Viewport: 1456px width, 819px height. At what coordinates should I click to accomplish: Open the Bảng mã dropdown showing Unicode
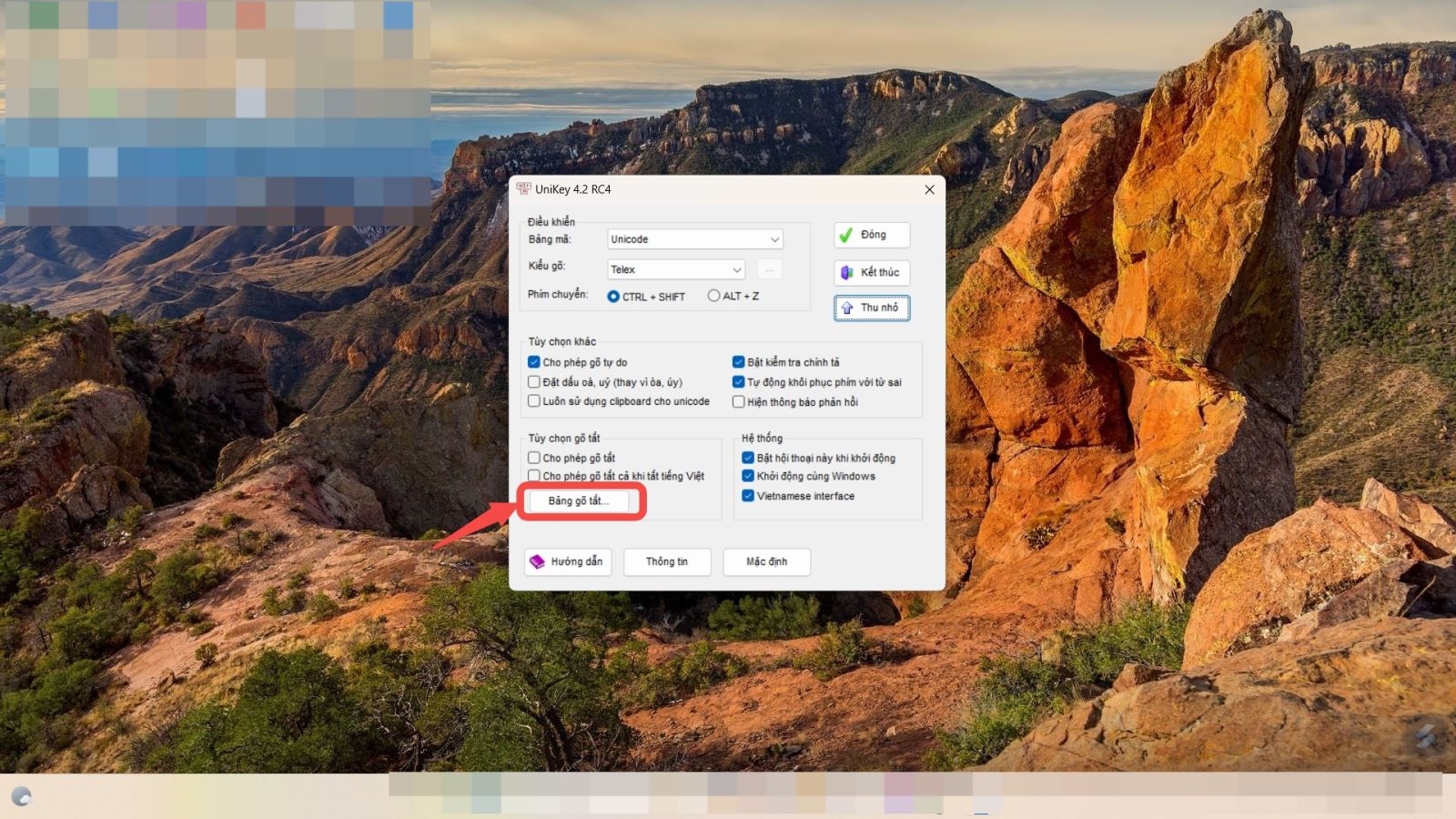pos(695,239)
